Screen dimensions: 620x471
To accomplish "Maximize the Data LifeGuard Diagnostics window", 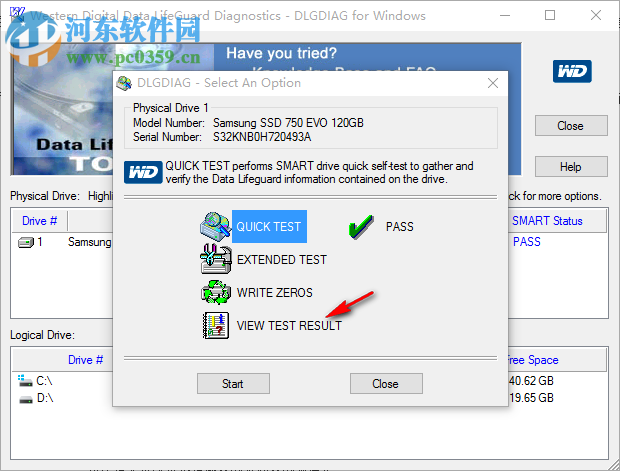I will 550,15.
